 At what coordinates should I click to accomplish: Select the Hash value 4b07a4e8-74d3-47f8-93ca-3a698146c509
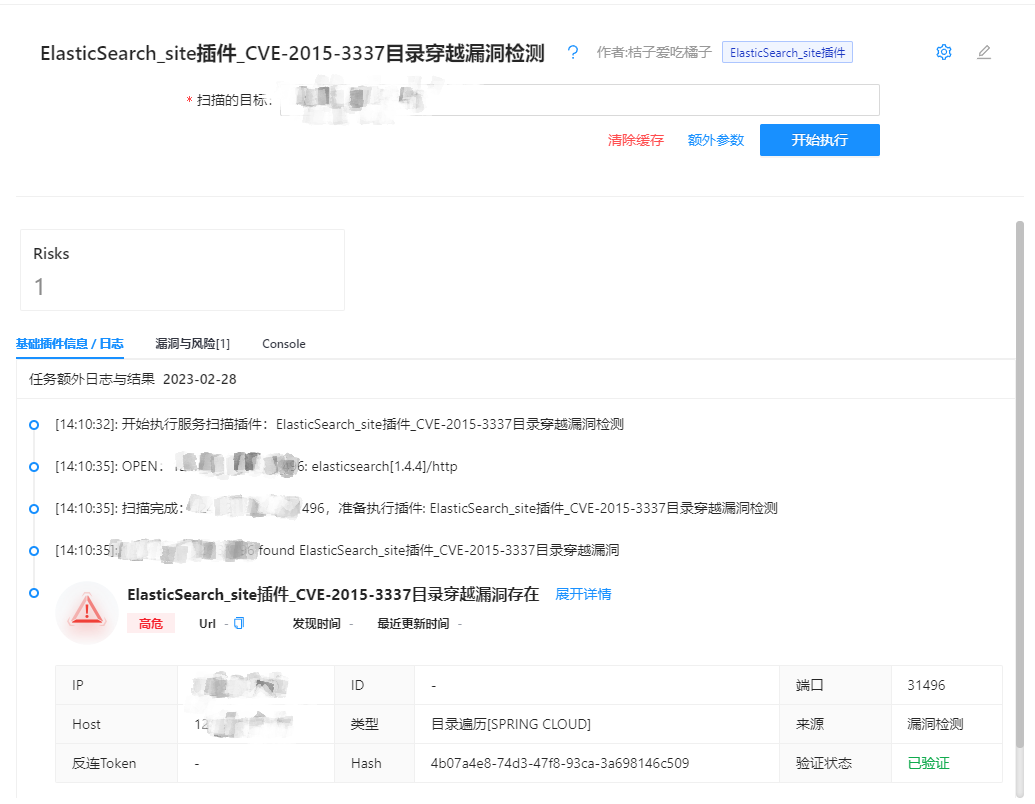point(560,763)
